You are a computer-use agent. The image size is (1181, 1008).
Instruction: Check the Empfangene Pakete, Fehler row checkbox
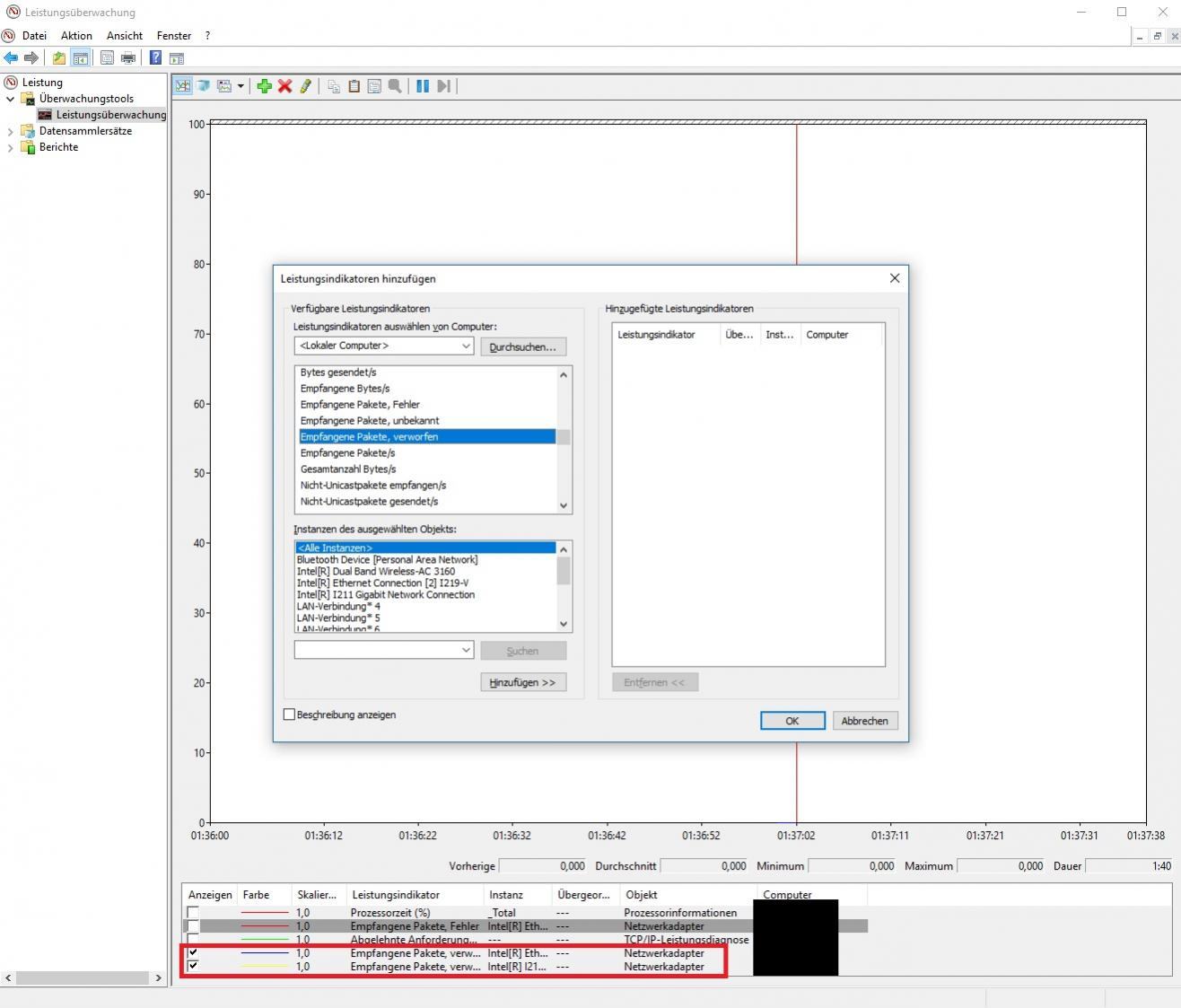[x=192, y=925]
